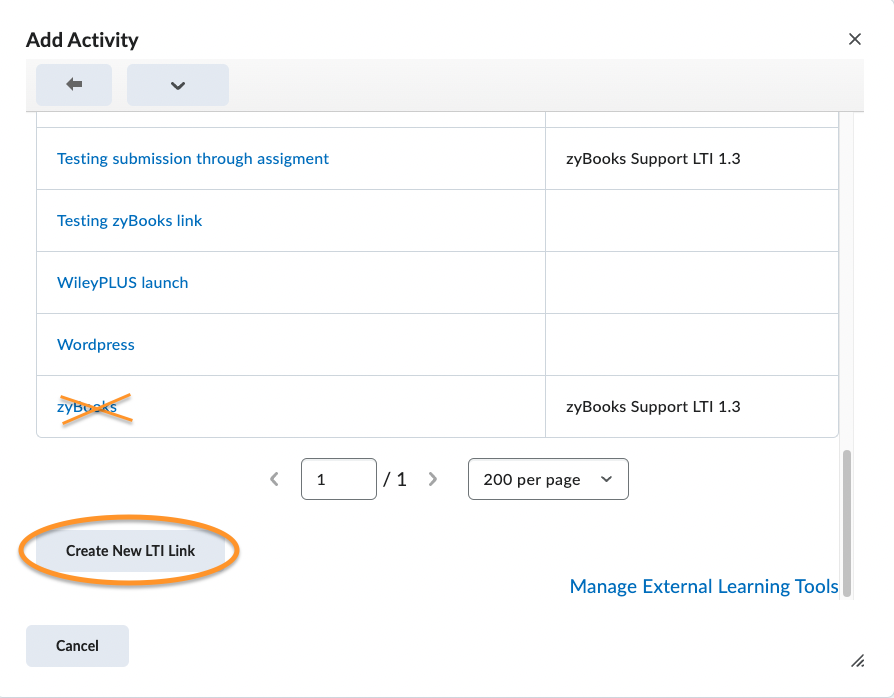This screenshot has height=698, width=894.
Task: Select the Testing zyBooks link entry
Action: [x=129, y=221]
